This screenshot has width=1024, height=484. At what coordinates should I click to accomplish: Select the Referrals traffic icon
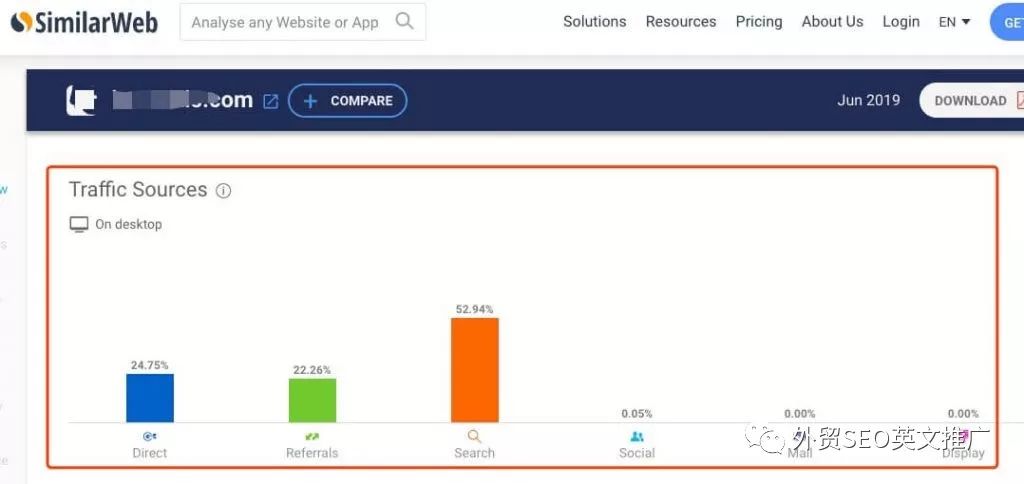coord(312,436)
